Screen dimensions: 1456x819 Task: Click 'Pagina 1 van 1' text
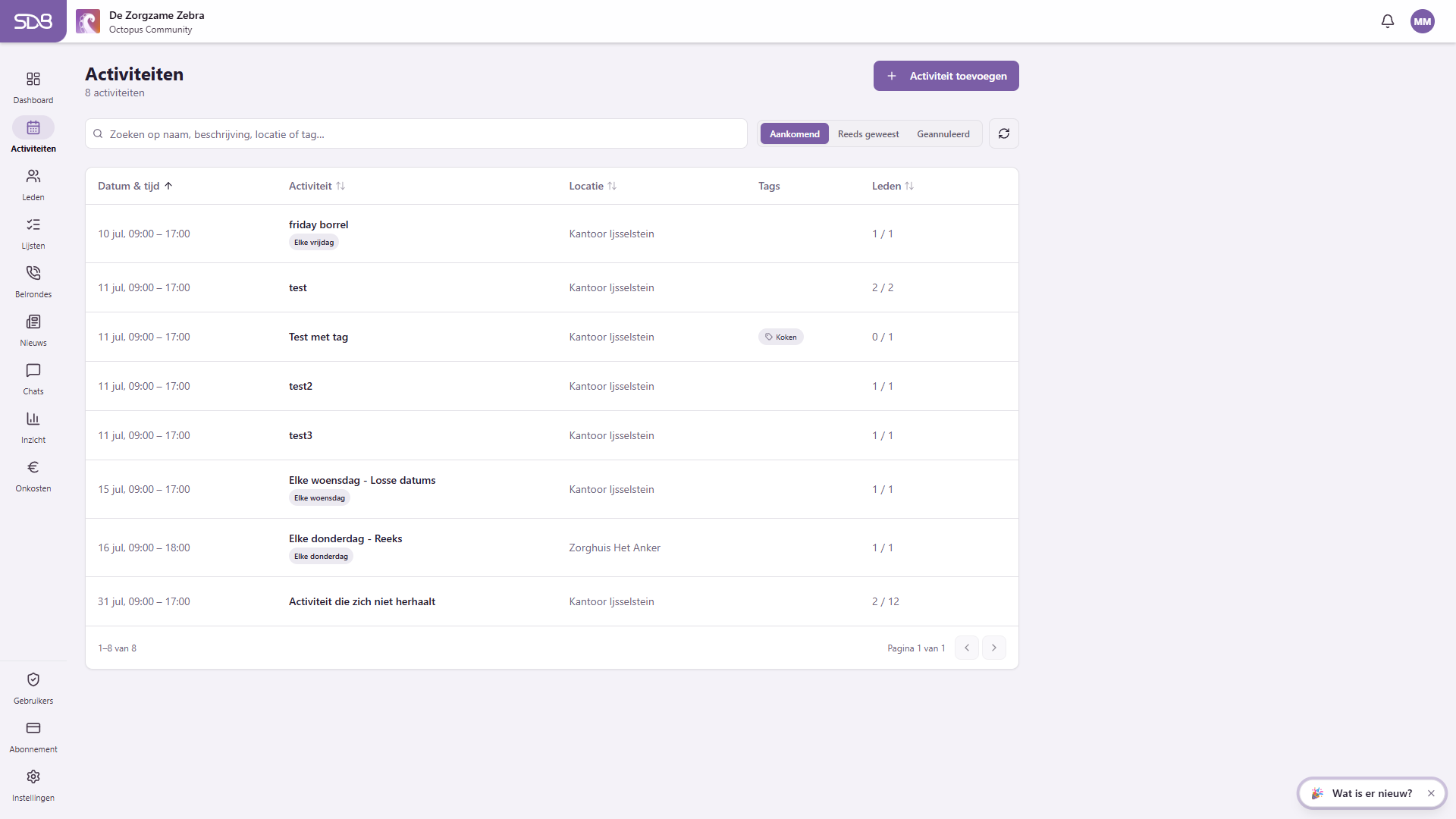916,648
